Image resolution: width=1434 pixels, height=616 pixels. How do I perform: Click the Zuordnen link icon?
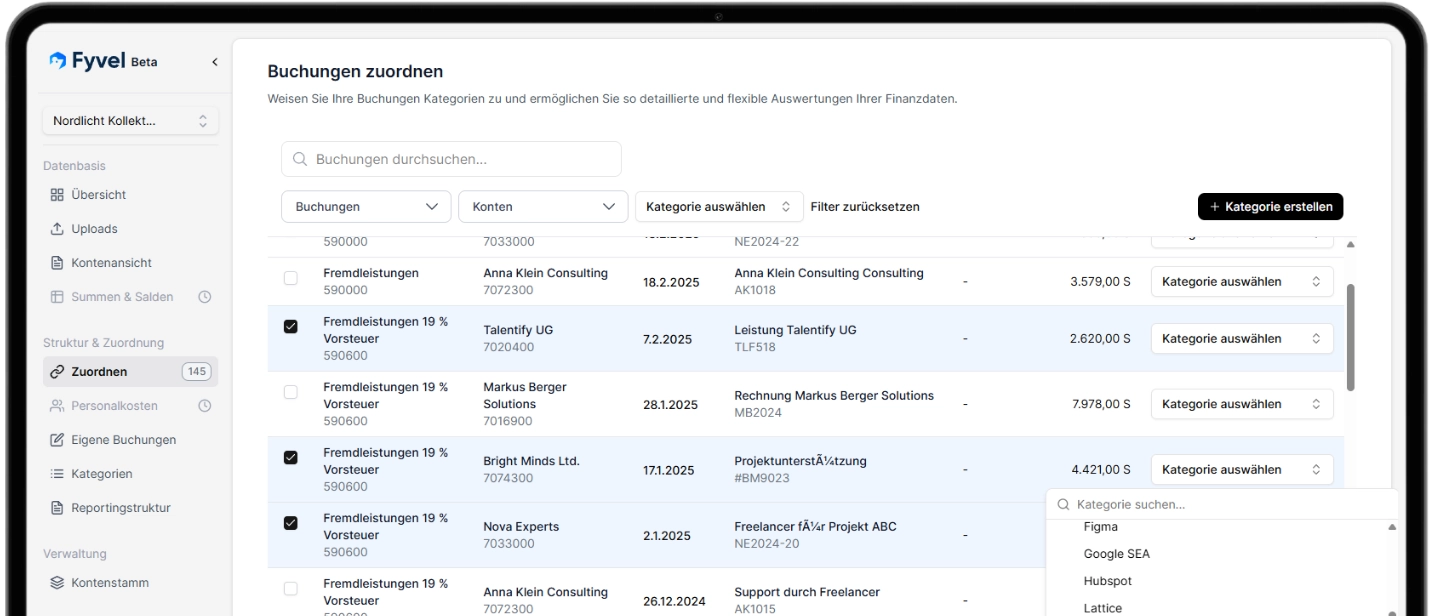(57, 372)
